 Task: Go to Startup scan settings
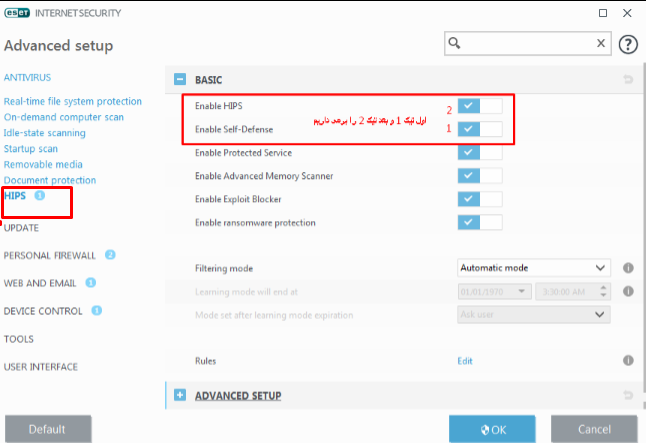[x=31, y=149]
